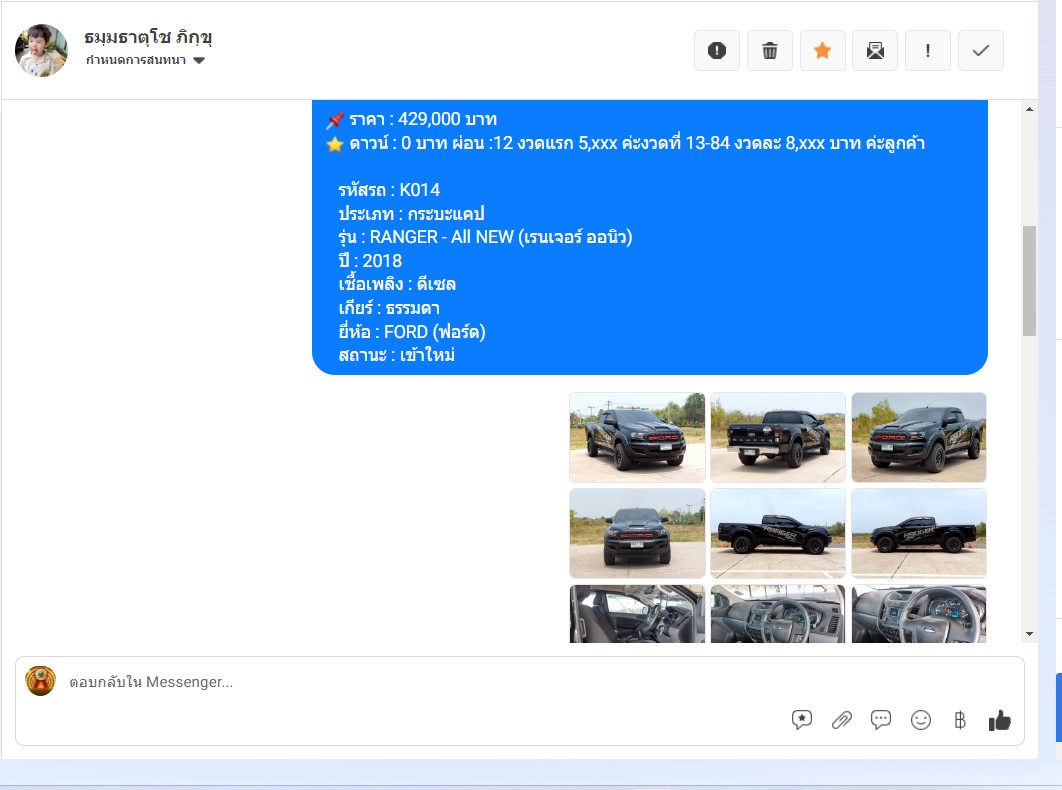This screenshot has width=1062, height=790.
Task: Mark conversation done with checkmark icon
Action: 981,50
